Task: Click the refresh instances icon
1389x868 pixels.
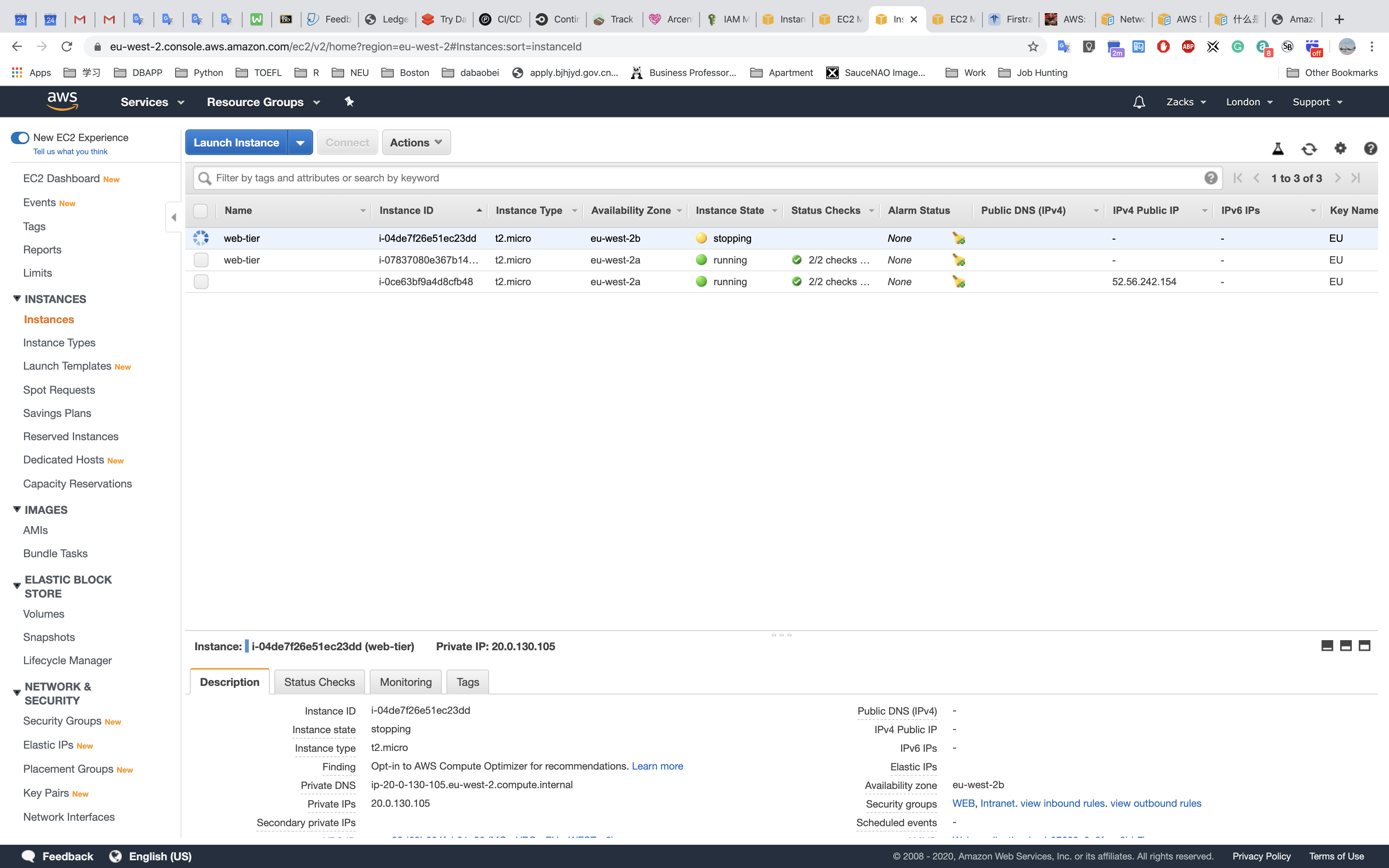Action: (x=1309, y=149)
